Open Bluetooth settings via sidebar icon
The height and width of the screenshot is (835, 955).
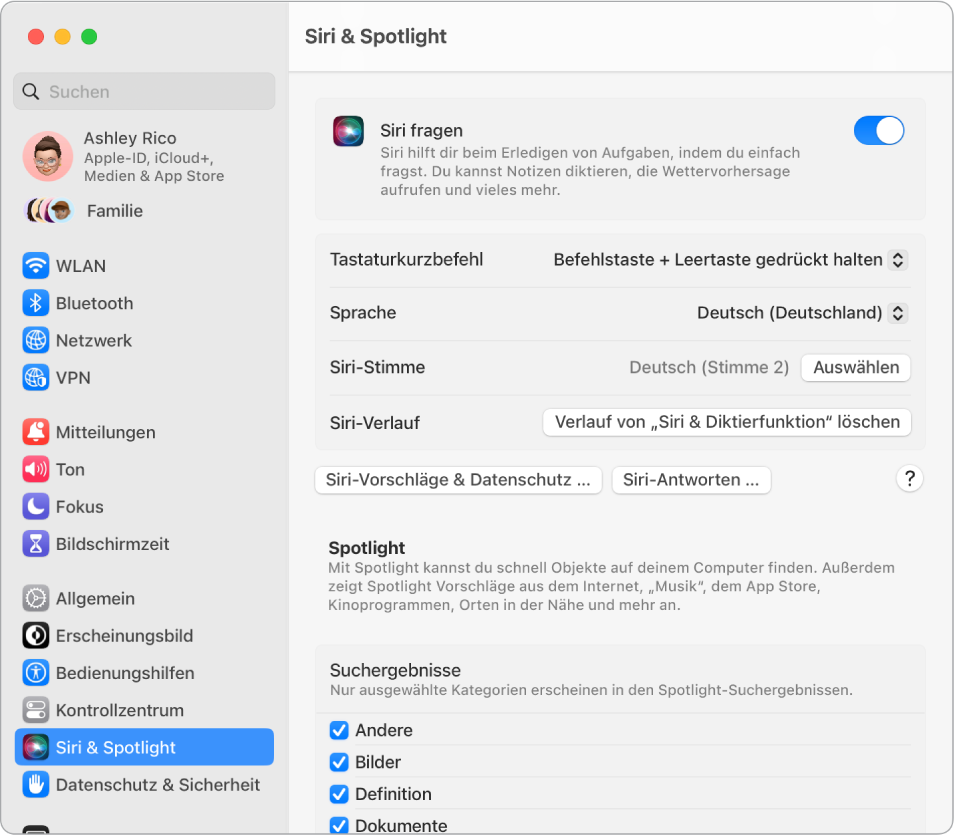[35, 303]
